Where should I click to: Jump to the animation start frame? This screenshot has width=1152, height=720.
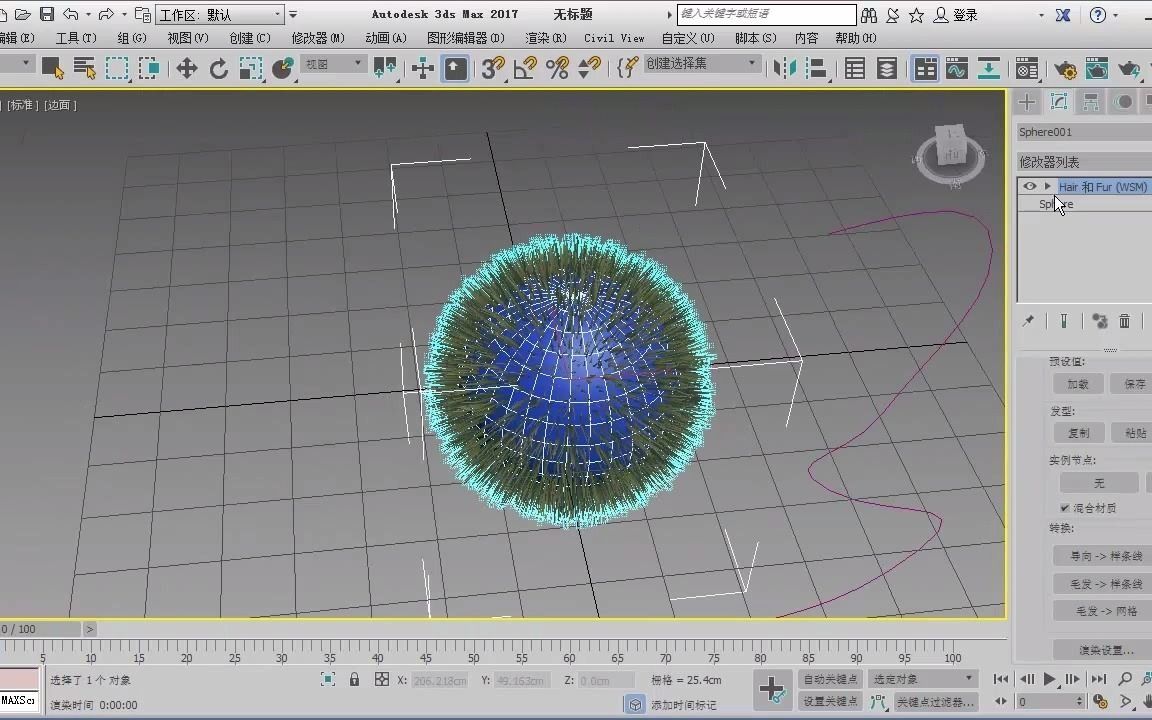(x=1001, y=679)
